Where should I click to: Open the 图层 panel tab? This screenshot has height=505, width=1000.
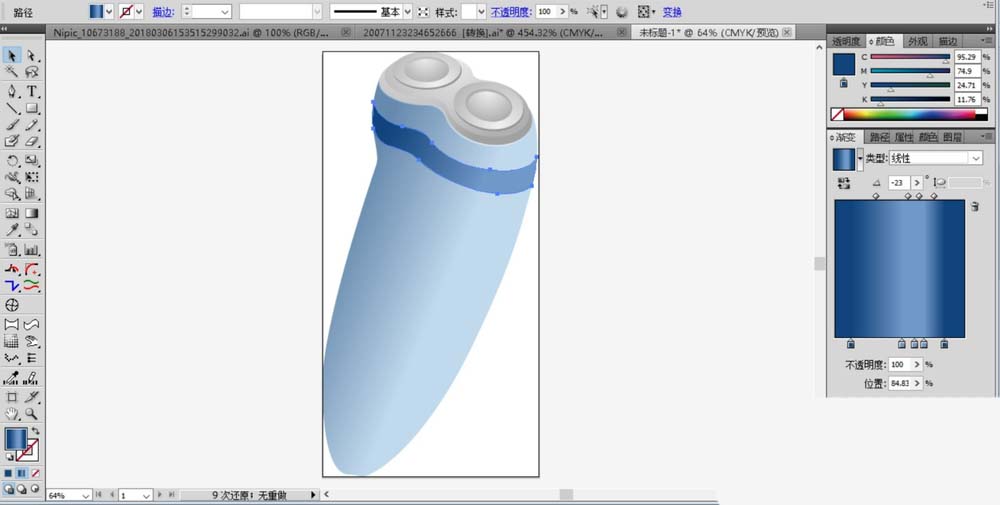pyautogui.click(x=952, y=137)
